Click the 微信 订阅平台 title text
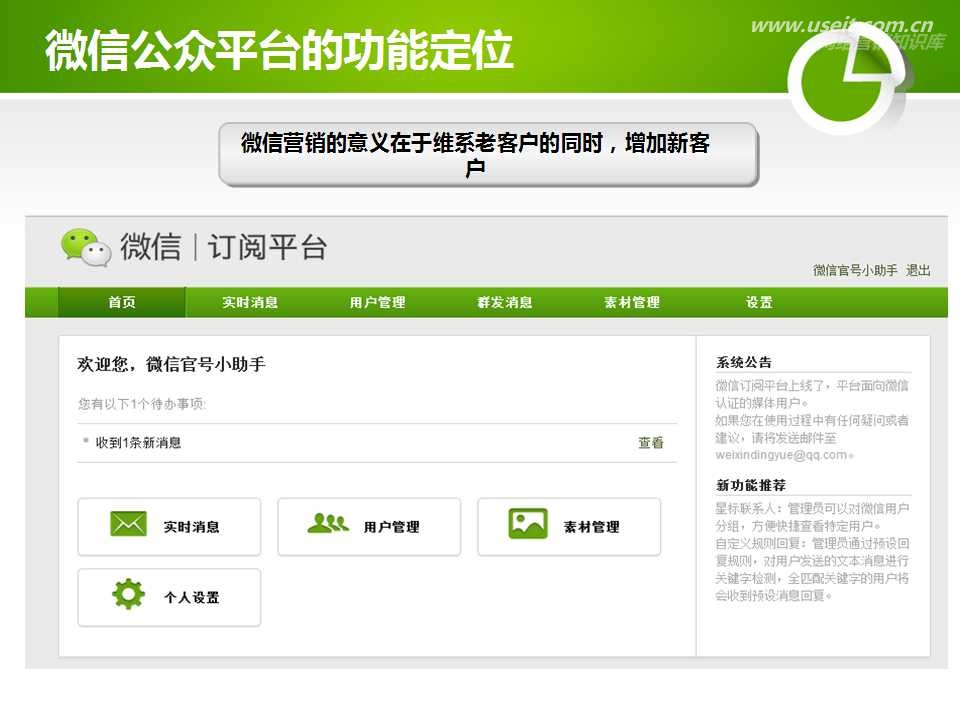The image size is (960, 720). click(x=223, y=247)
